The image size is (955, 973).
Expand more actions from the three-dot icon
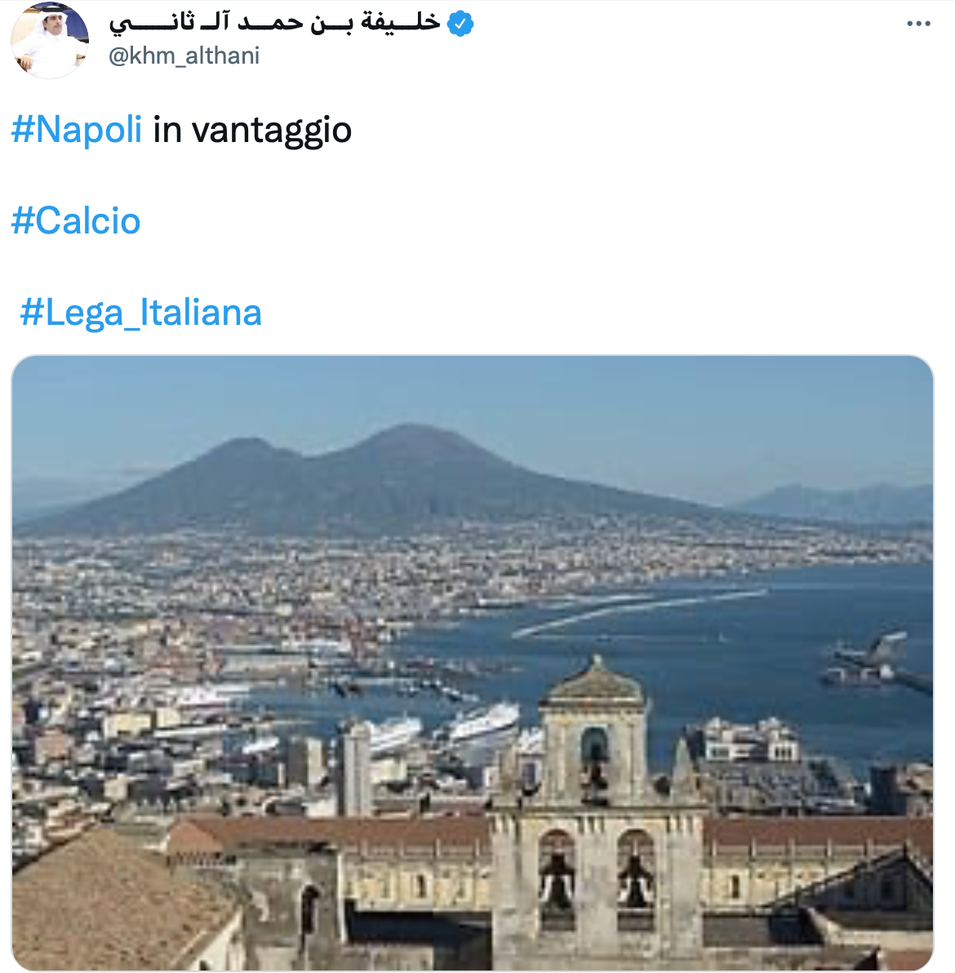917,22
